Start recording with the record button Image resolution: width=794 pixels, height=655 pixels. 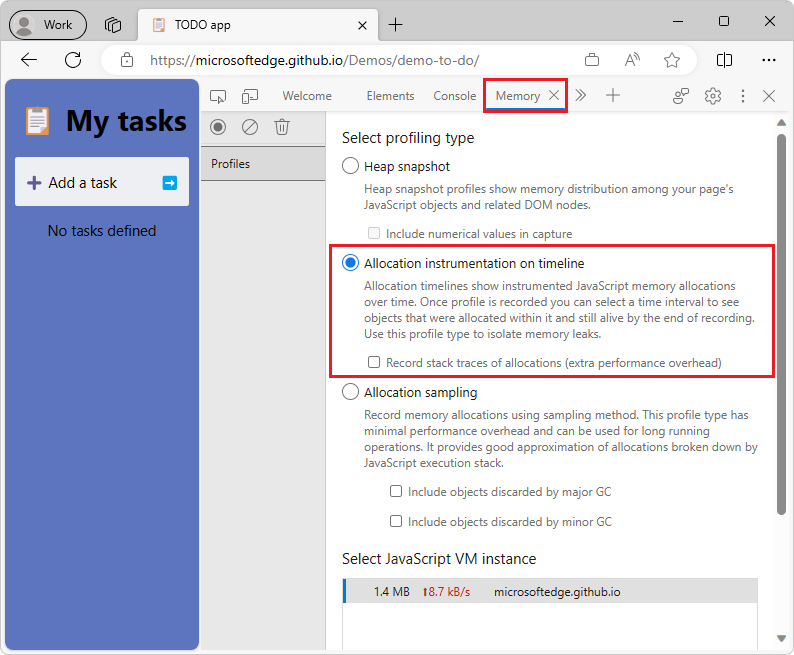tap(218, 127)
